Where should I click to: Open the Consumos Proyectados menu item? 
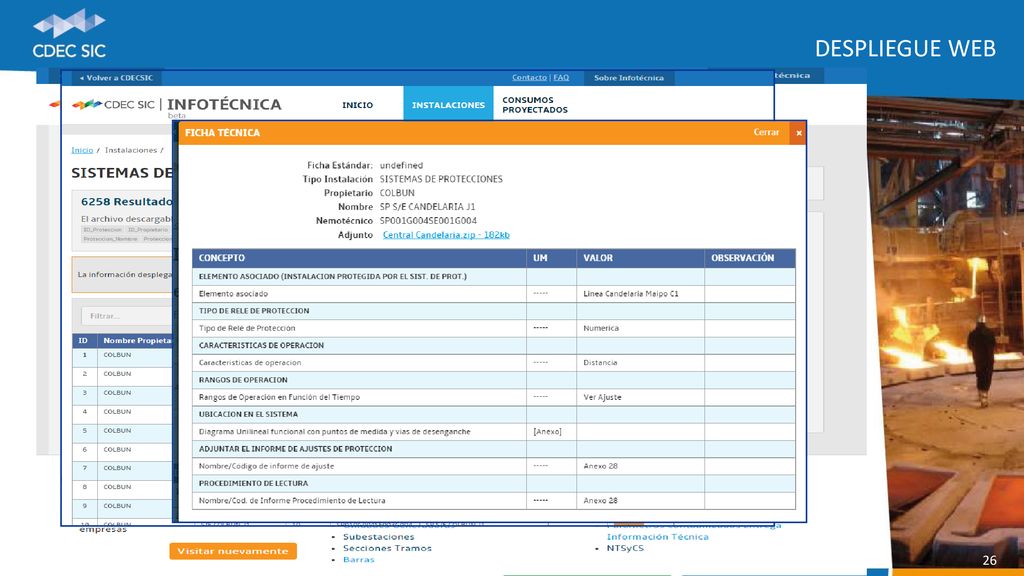[x=535, y=104]
